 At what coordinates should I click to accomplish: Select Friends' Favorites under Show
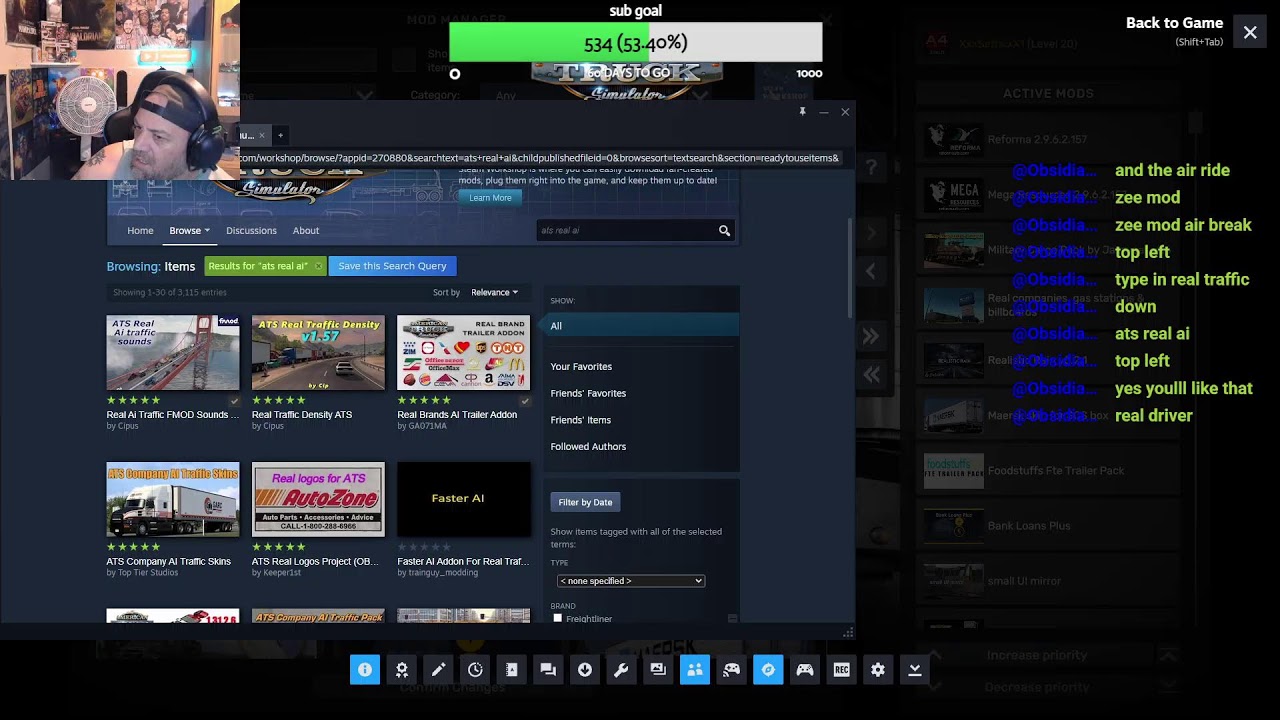point(588,394)
